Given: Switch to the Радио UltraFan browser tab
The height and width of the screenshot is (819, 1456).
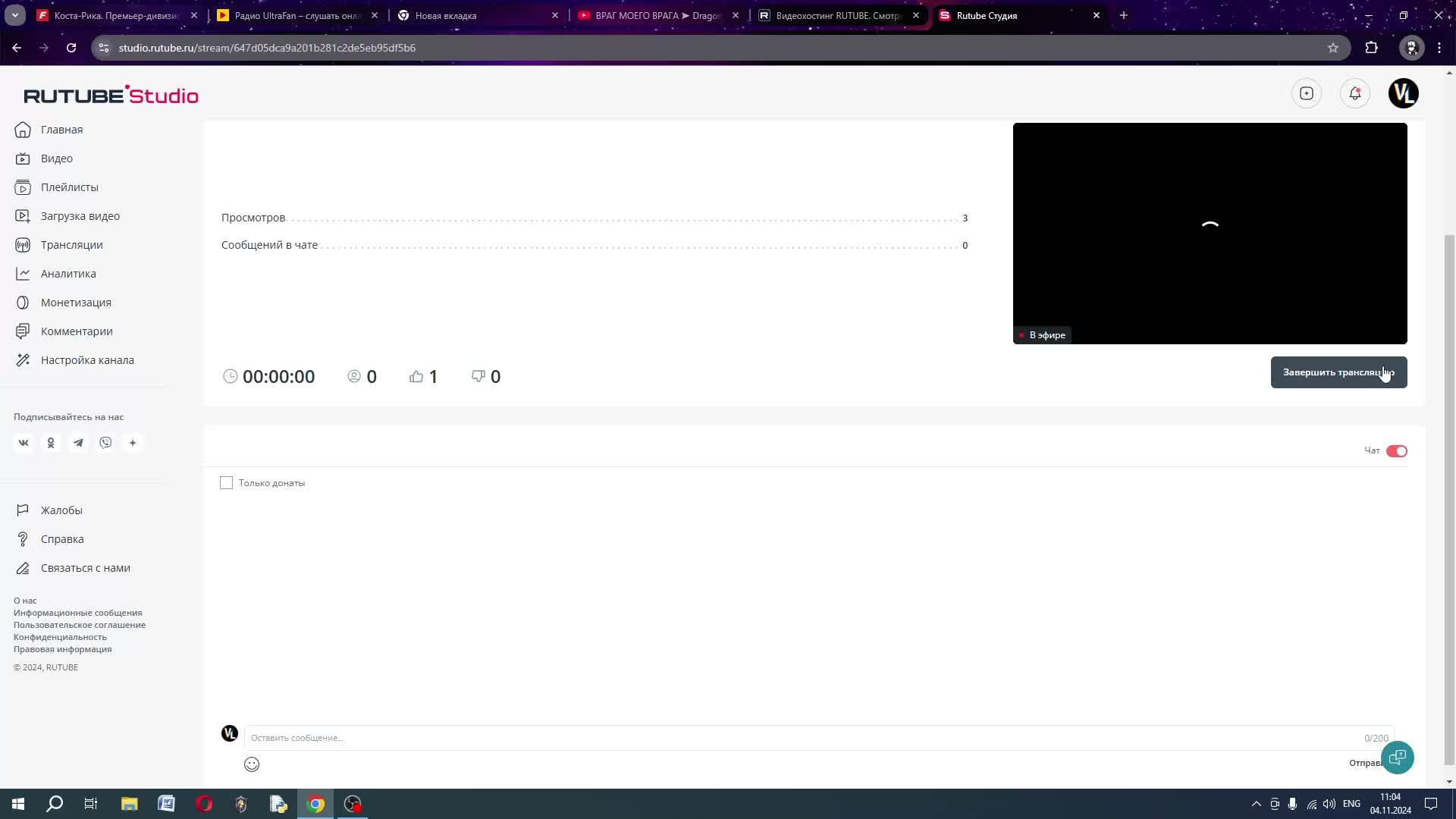Looking at the screenshot, I should pyautogui.click(x=296, y=15).
